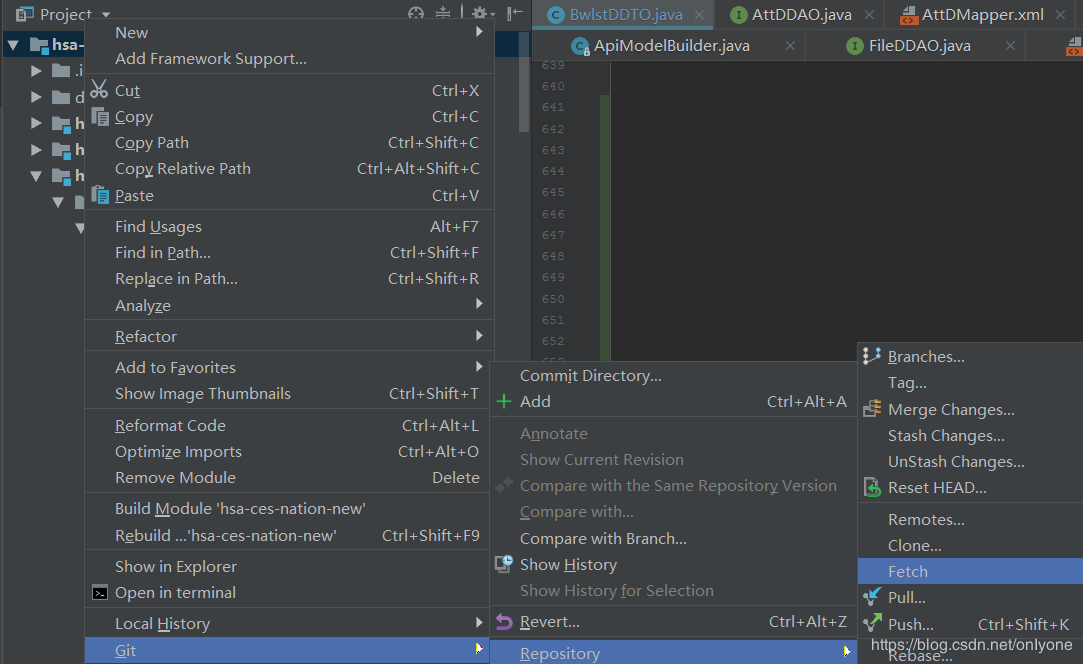The height and width of the screenshot is (664, 1083).
Task: Click the Merge Changes icon
Action: pos(871,409)
